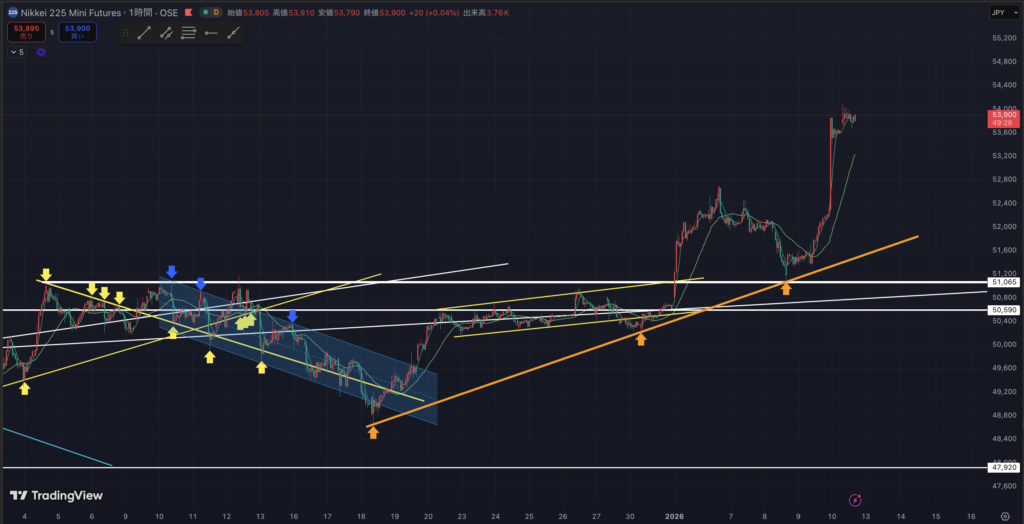This screenshot has height=524, width=1024.
Task: Select the horizontal line segment tool
Action: click(210, 33)
